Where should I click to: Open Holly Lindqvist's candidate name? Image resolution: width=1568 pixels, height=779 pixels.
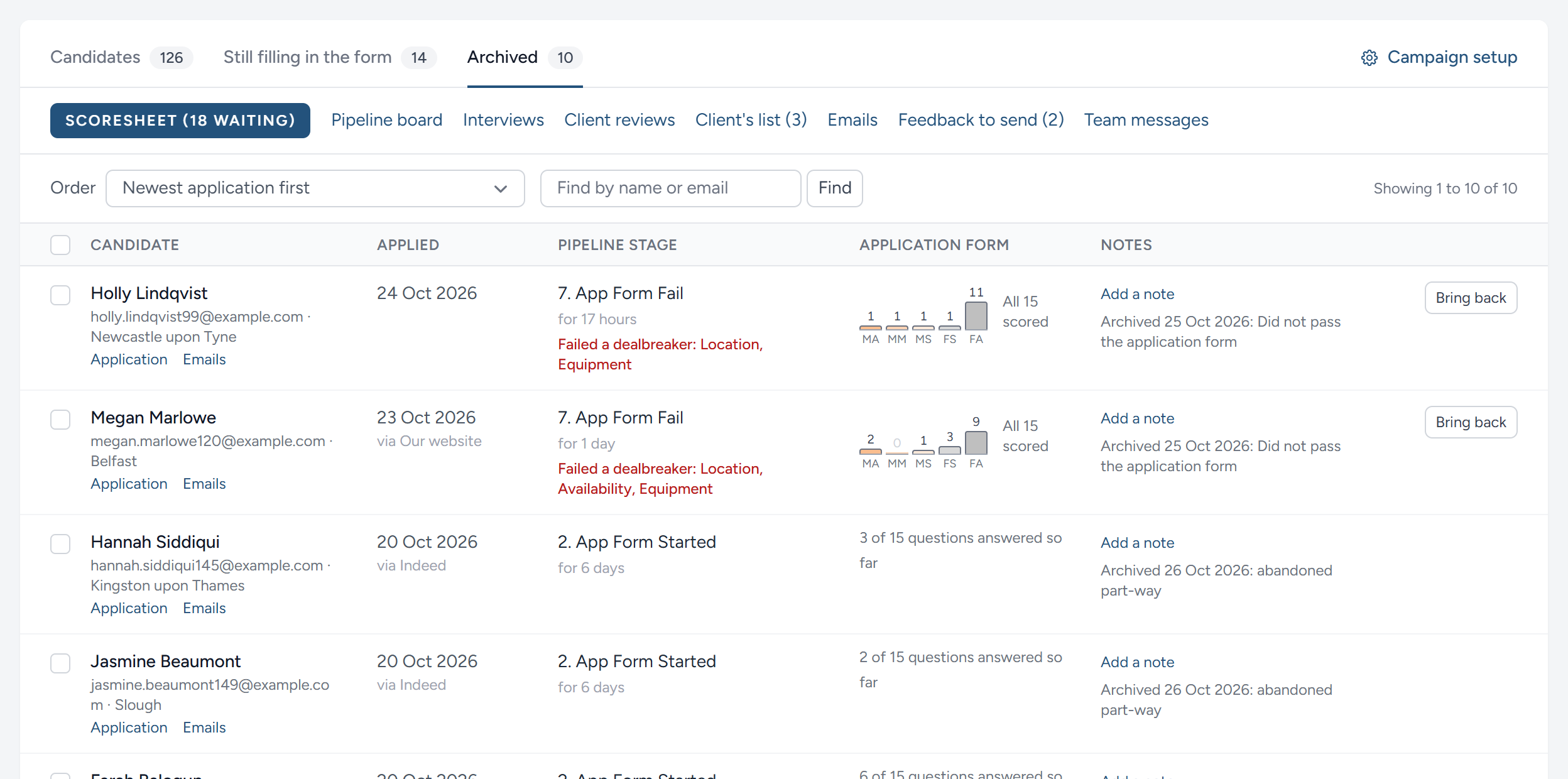coord(149,293)
